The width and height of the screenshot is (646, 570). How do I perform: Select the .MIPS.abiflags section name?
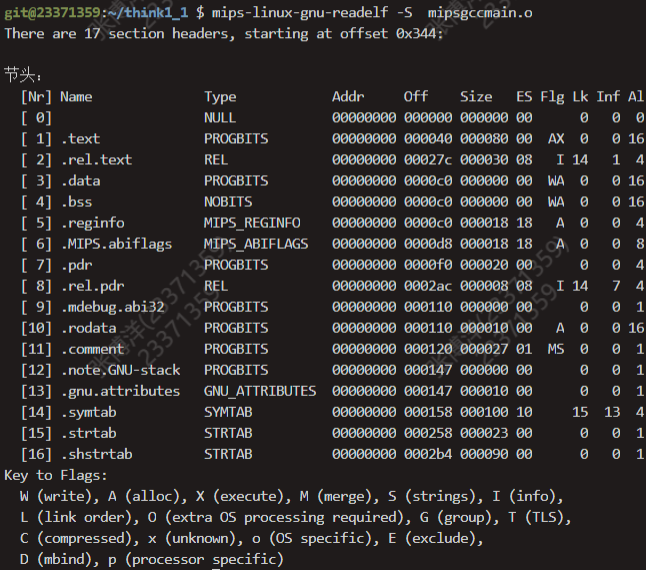pyautogui.click(x=116, y=244)
